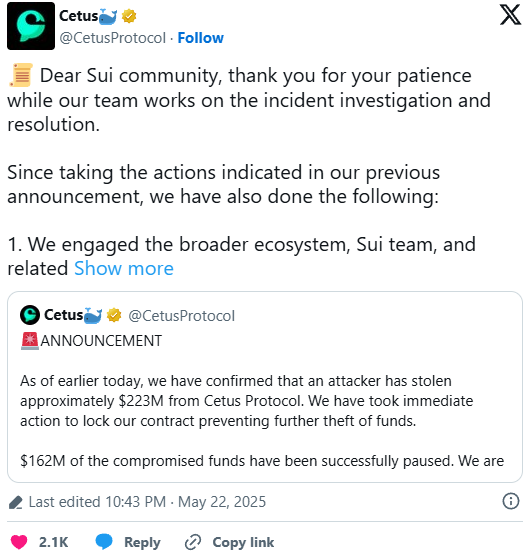Click the small Cetus avatar in the quoted tweet

coord(30,315)
